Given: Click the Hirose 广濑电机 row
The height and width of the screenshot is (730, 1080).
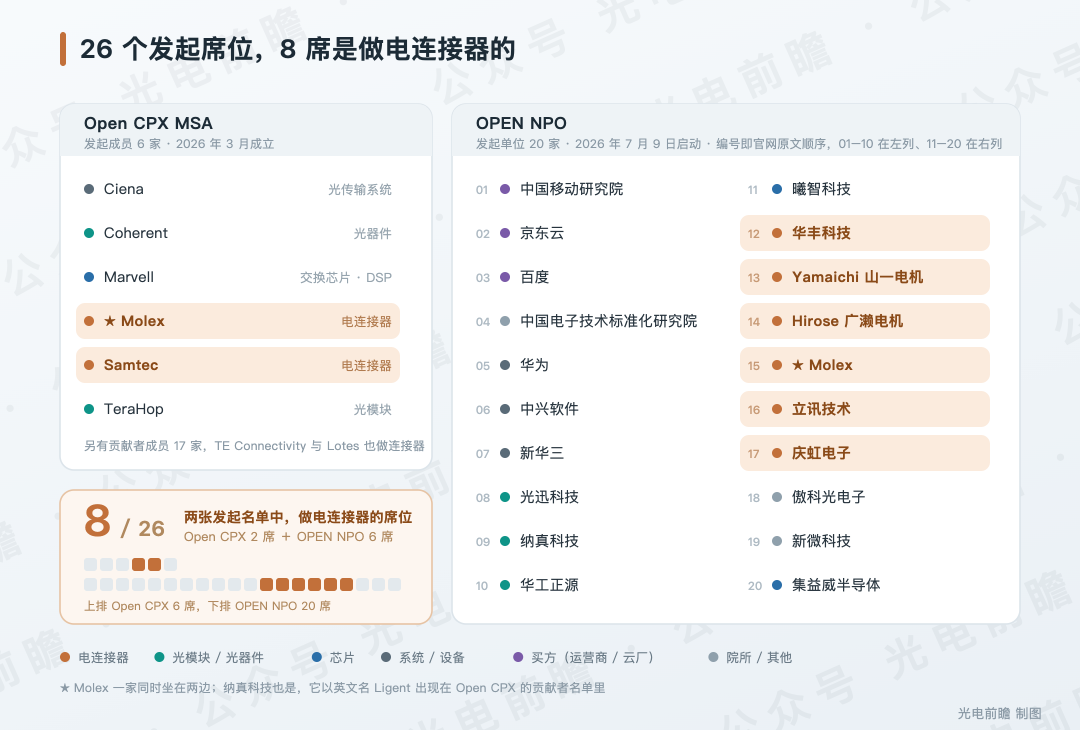Looking at the screenshot, I should tap(864, 321).
